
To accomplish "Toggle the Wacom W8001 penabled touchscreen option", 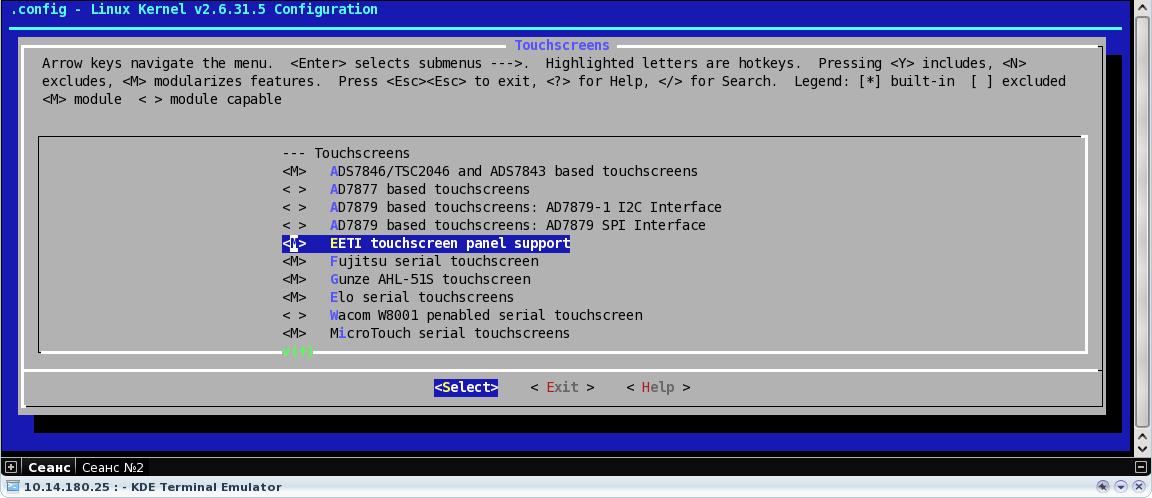I will [x=294, y=315].
